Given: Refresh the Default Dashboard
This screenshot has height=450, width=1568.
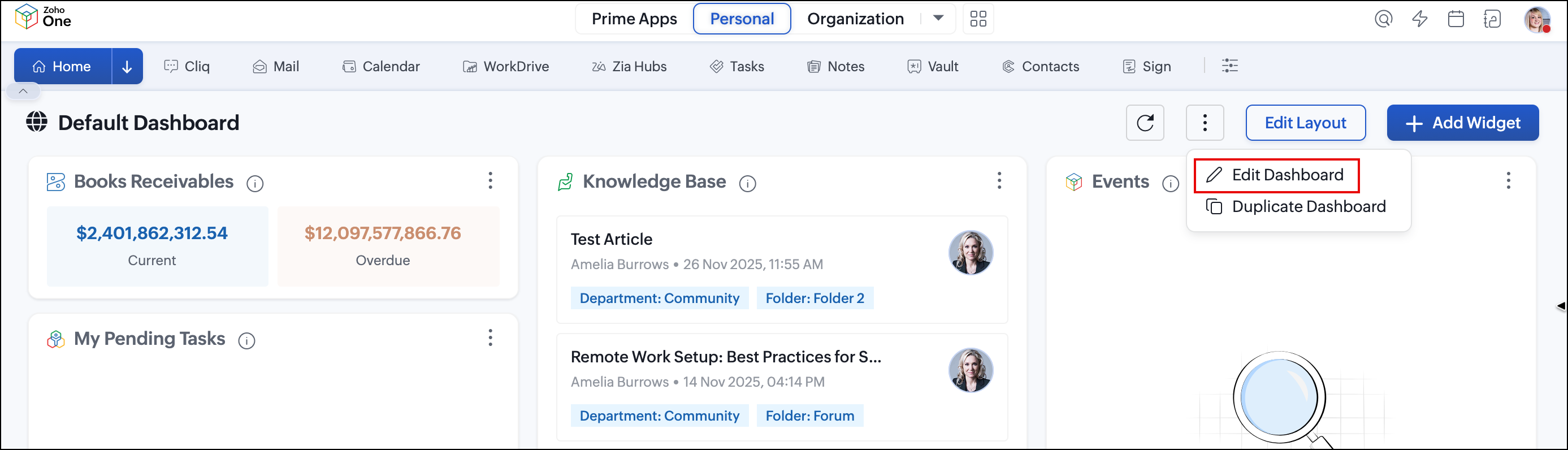Looking at the screenshot, I should [1145, 123].
